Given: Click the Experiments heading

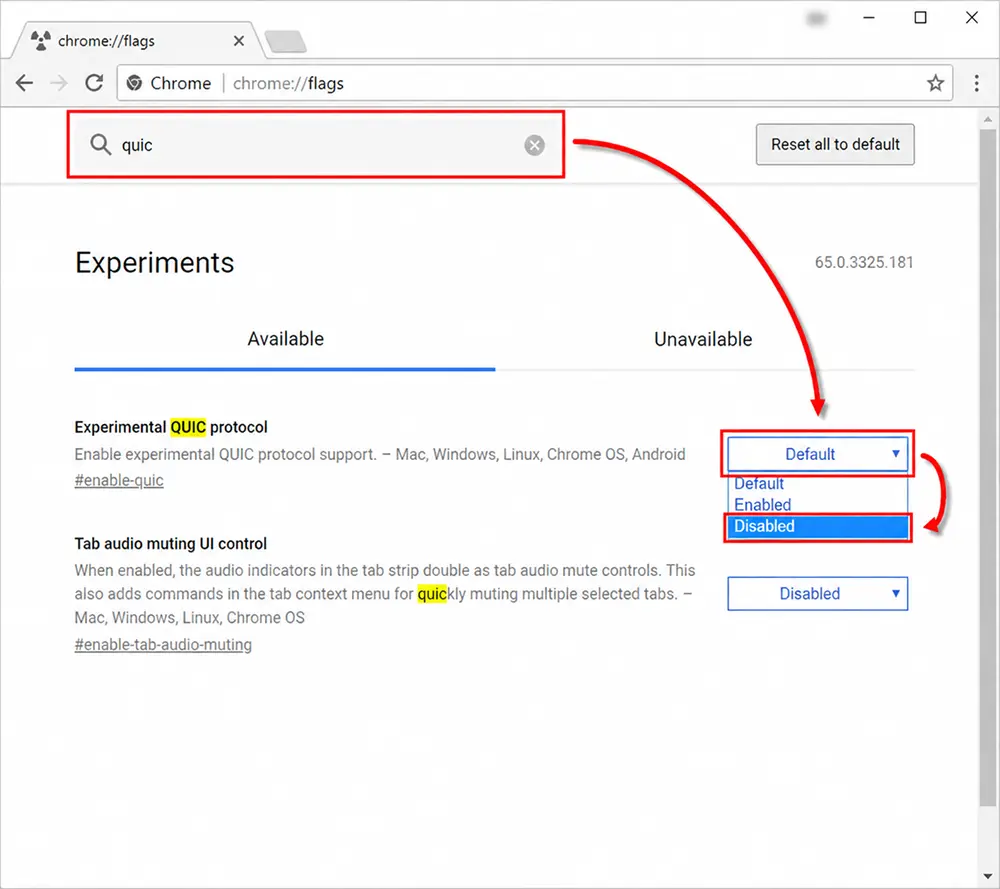Looking at the screenshot, I should click(154, 263).
